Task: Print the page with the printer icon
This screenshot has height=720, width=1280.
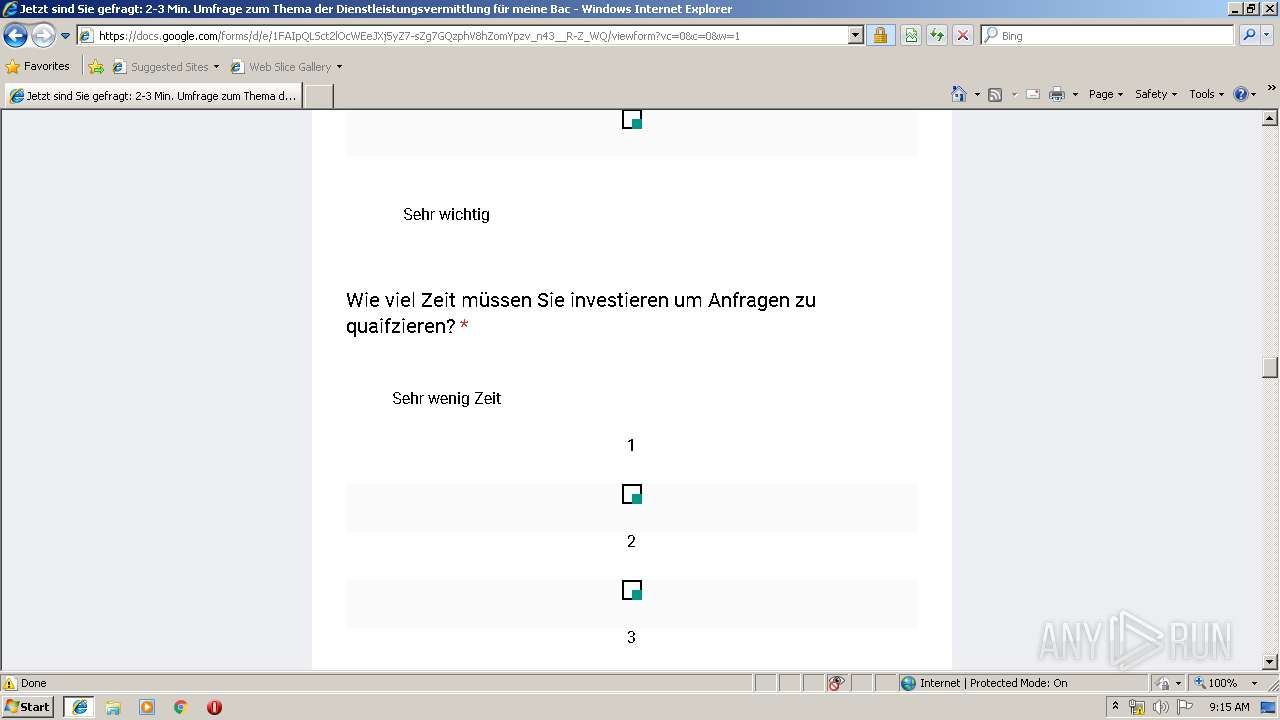Action: tap(1057, 94)
